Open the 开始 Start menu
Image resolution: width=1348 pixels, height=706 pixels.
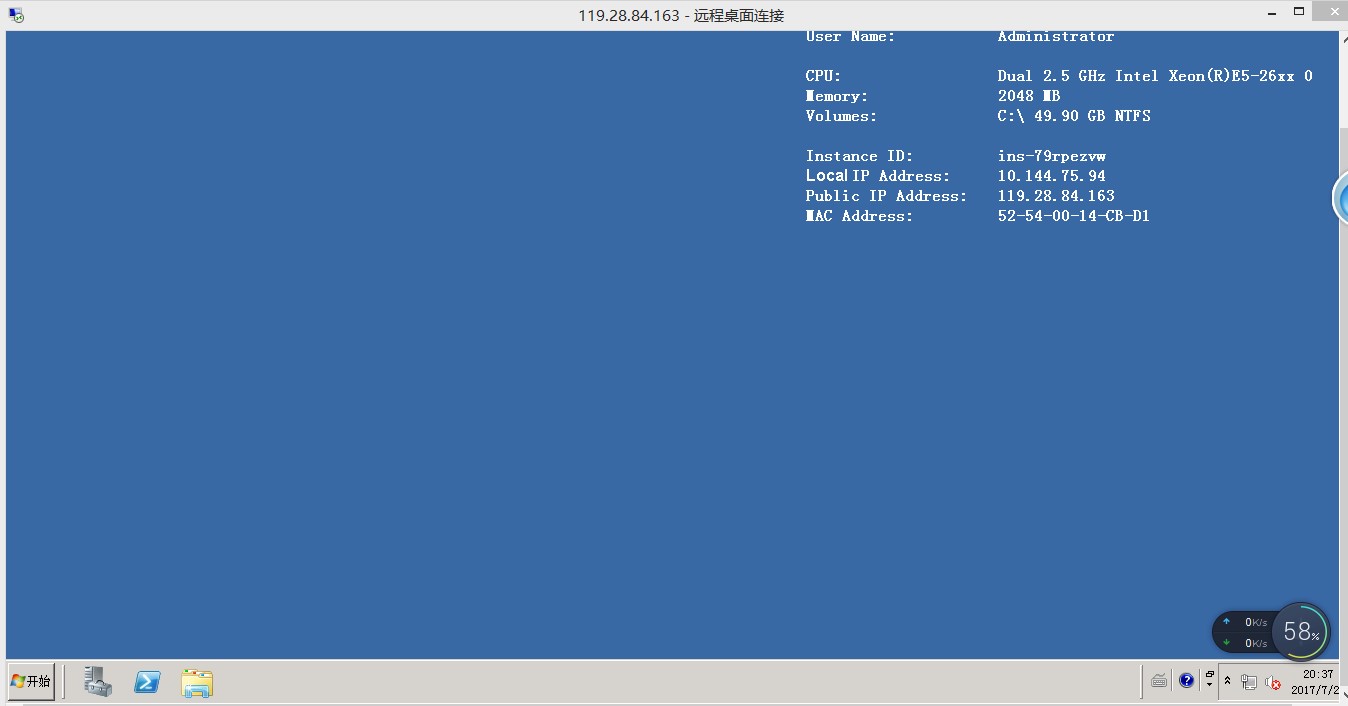31,681
